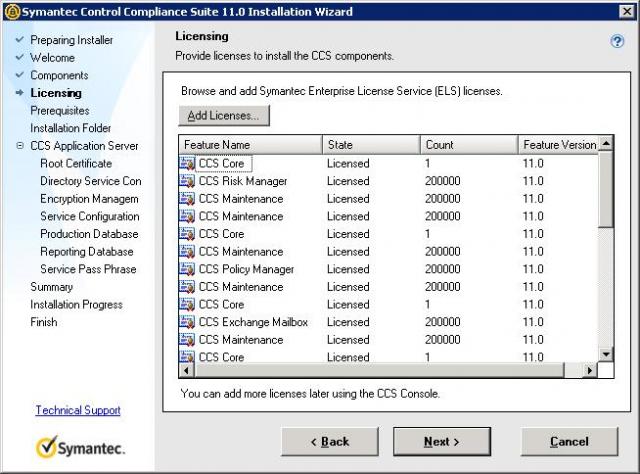The image size is (640, 474).
Task: Sort by the Feature Version column header
Action: pos(558,145)
